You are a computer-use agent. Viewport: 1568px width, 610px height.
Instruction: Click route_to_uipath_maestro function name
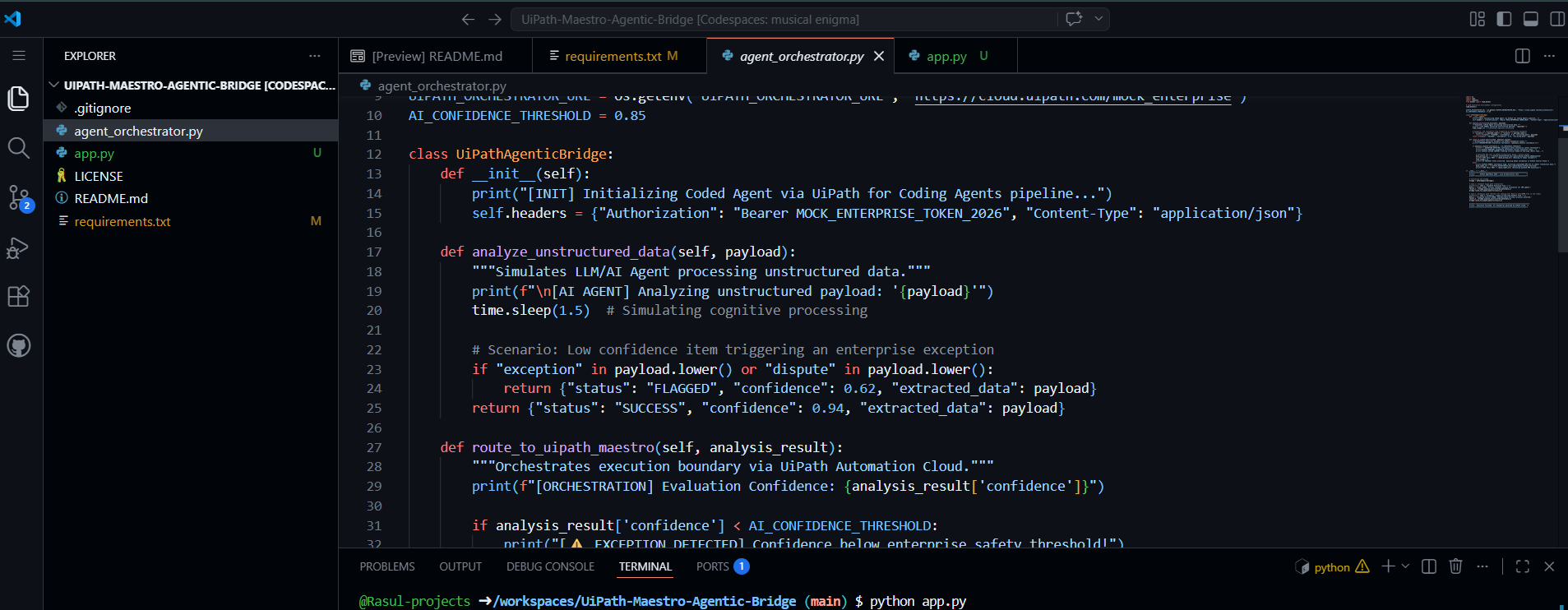tap(563, 448)
